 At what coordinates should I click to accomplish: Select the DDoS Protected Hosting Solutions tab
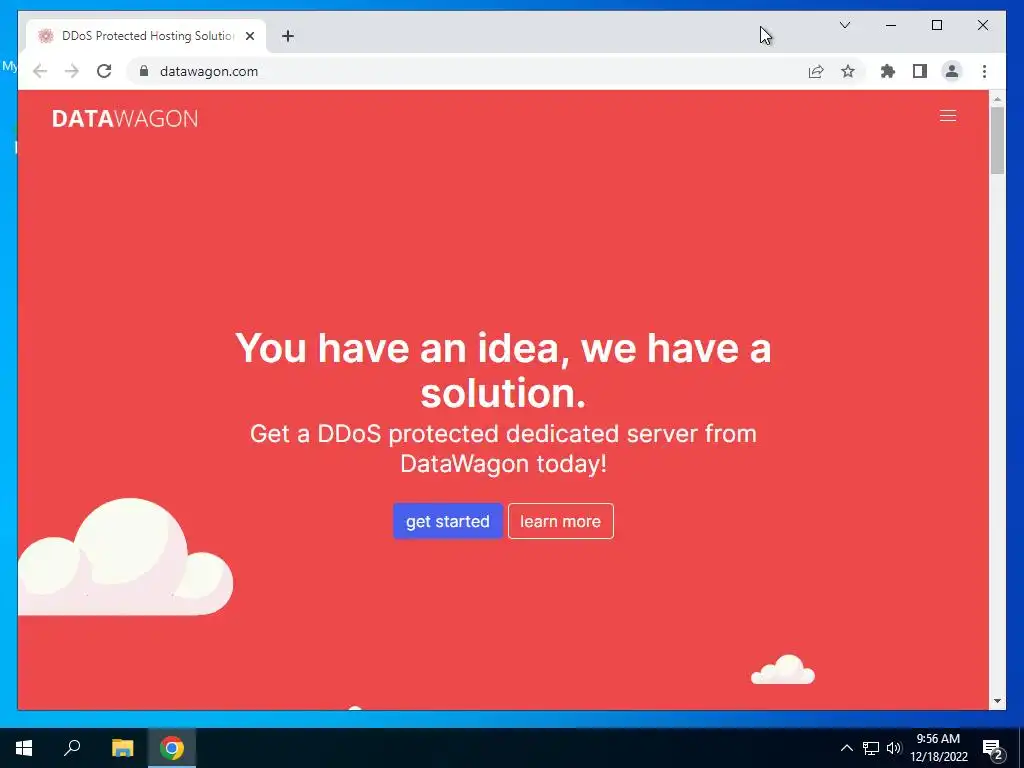[146, 36]
